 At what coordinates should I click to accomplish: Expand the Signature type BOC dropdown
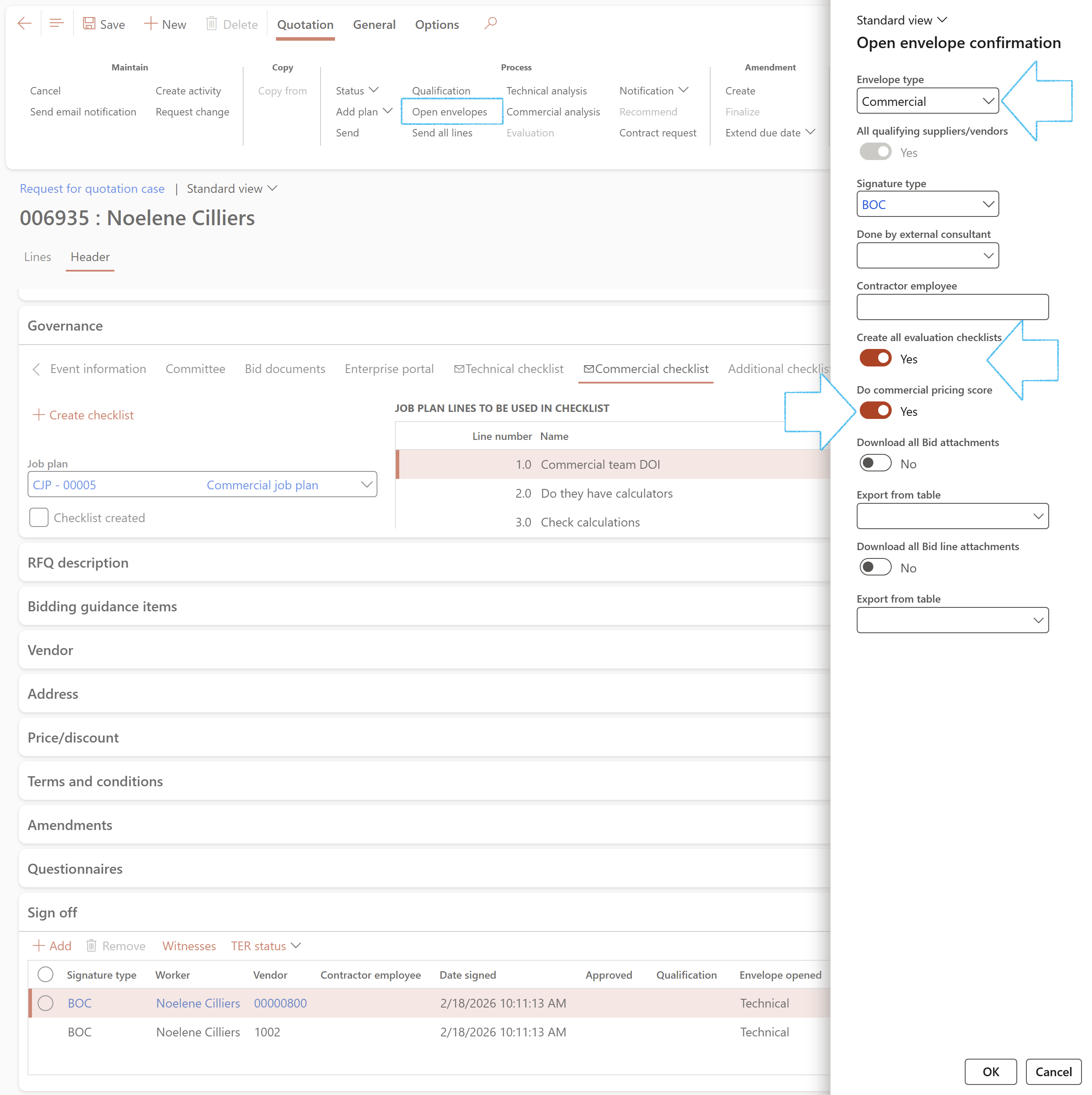(988, 205)
